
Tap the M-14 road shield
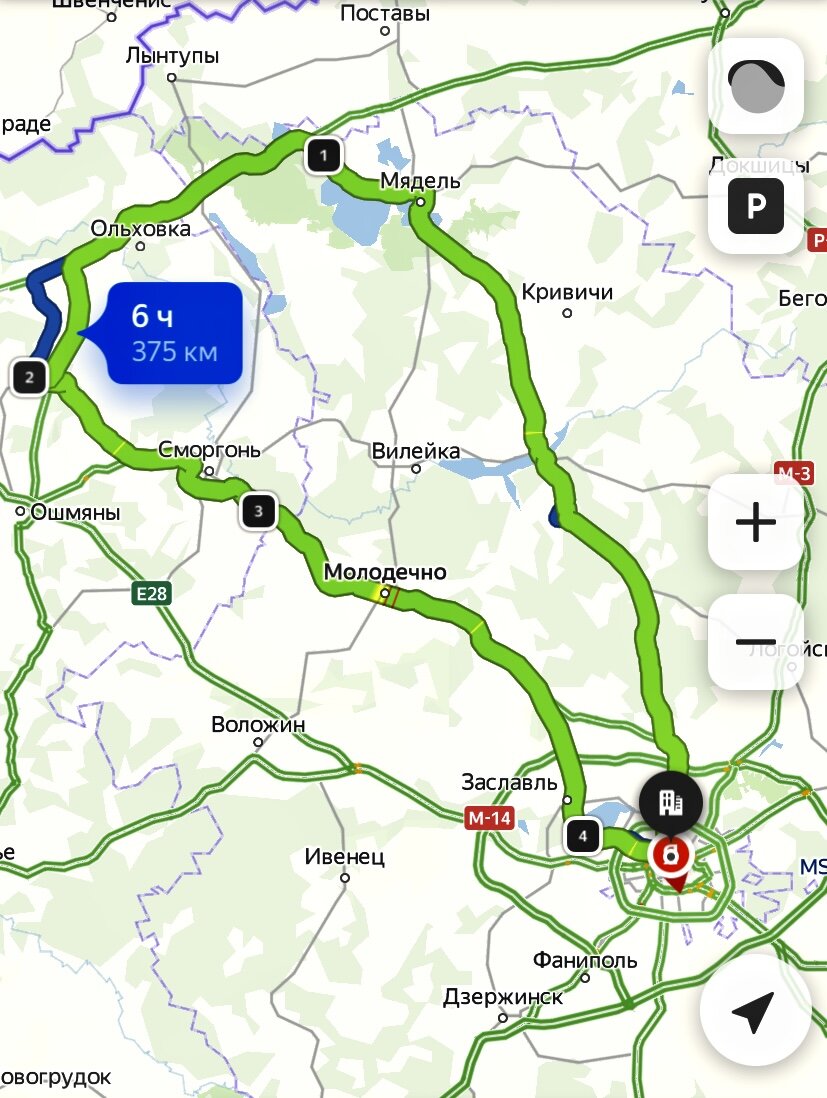pyautogui.click(x=489, y=816)
